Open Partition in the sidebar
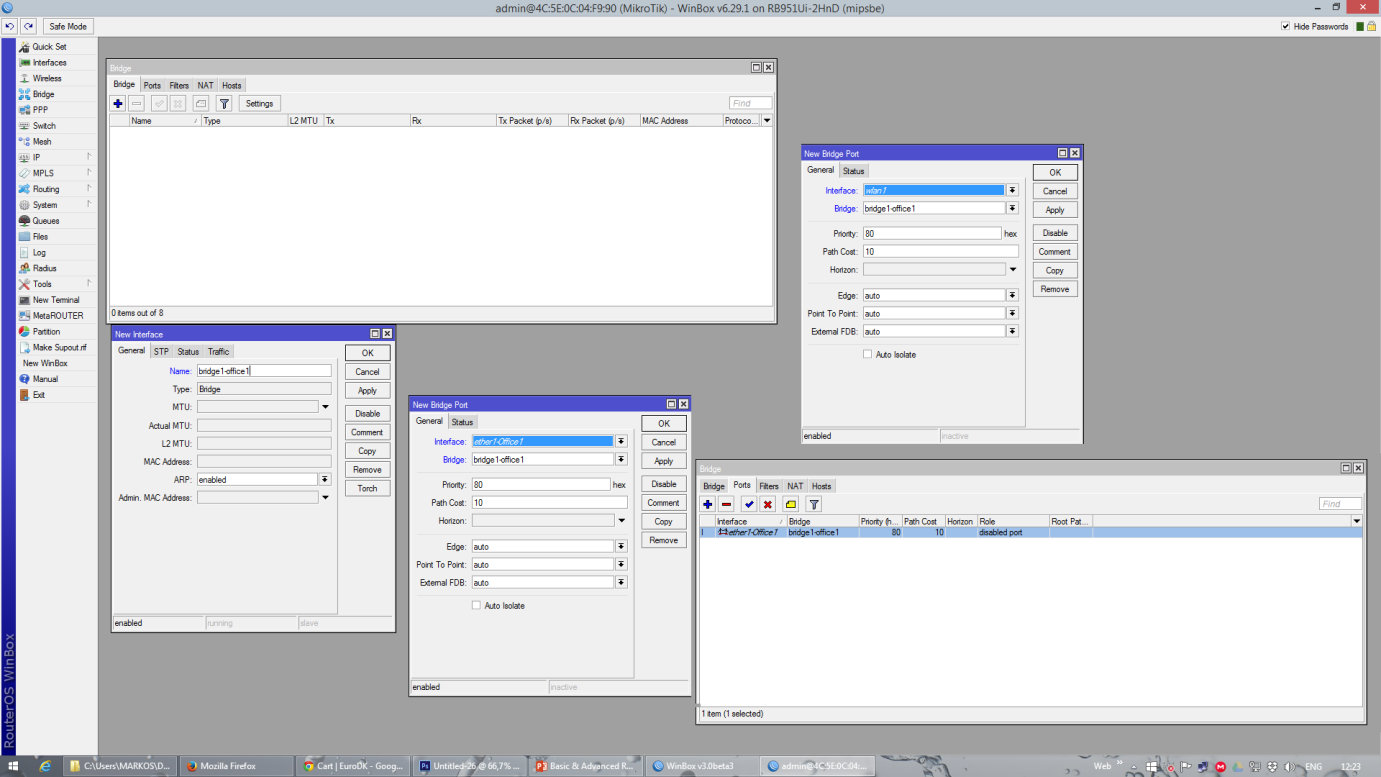1381x777 pixels. pyautogui.click(x=46, y=332)
